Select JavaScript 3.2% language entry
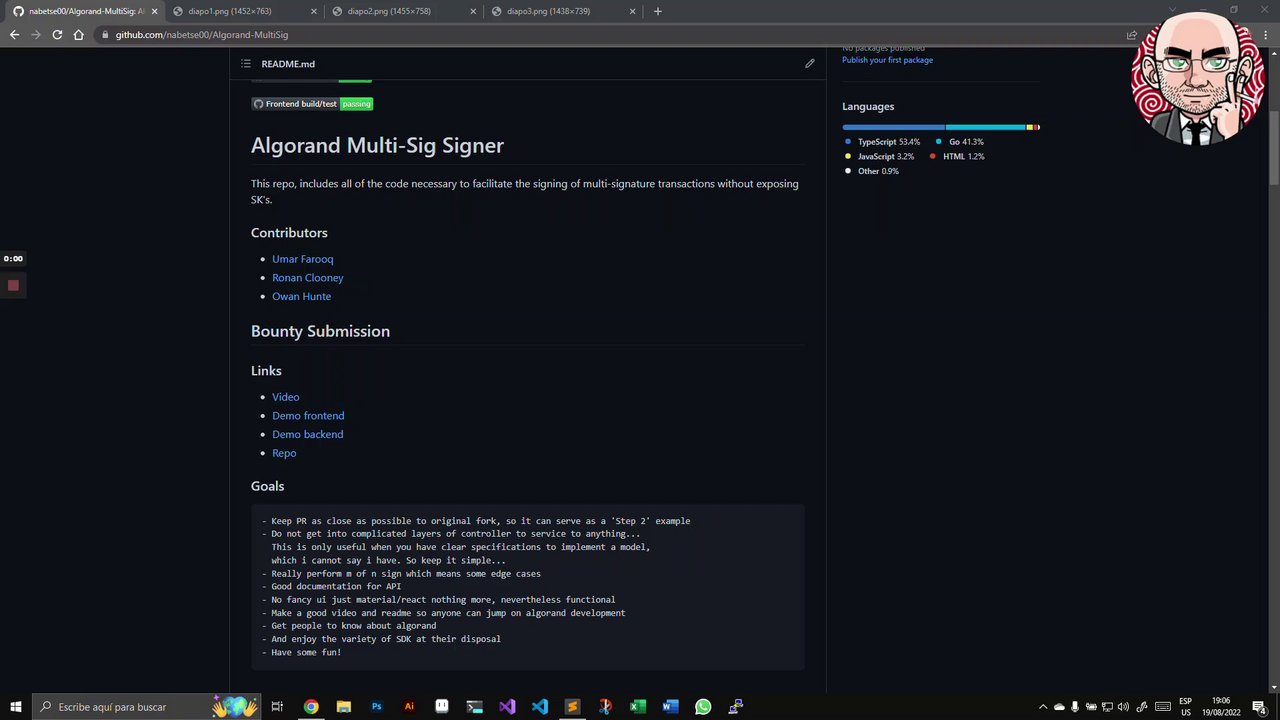 click(879, 157)
